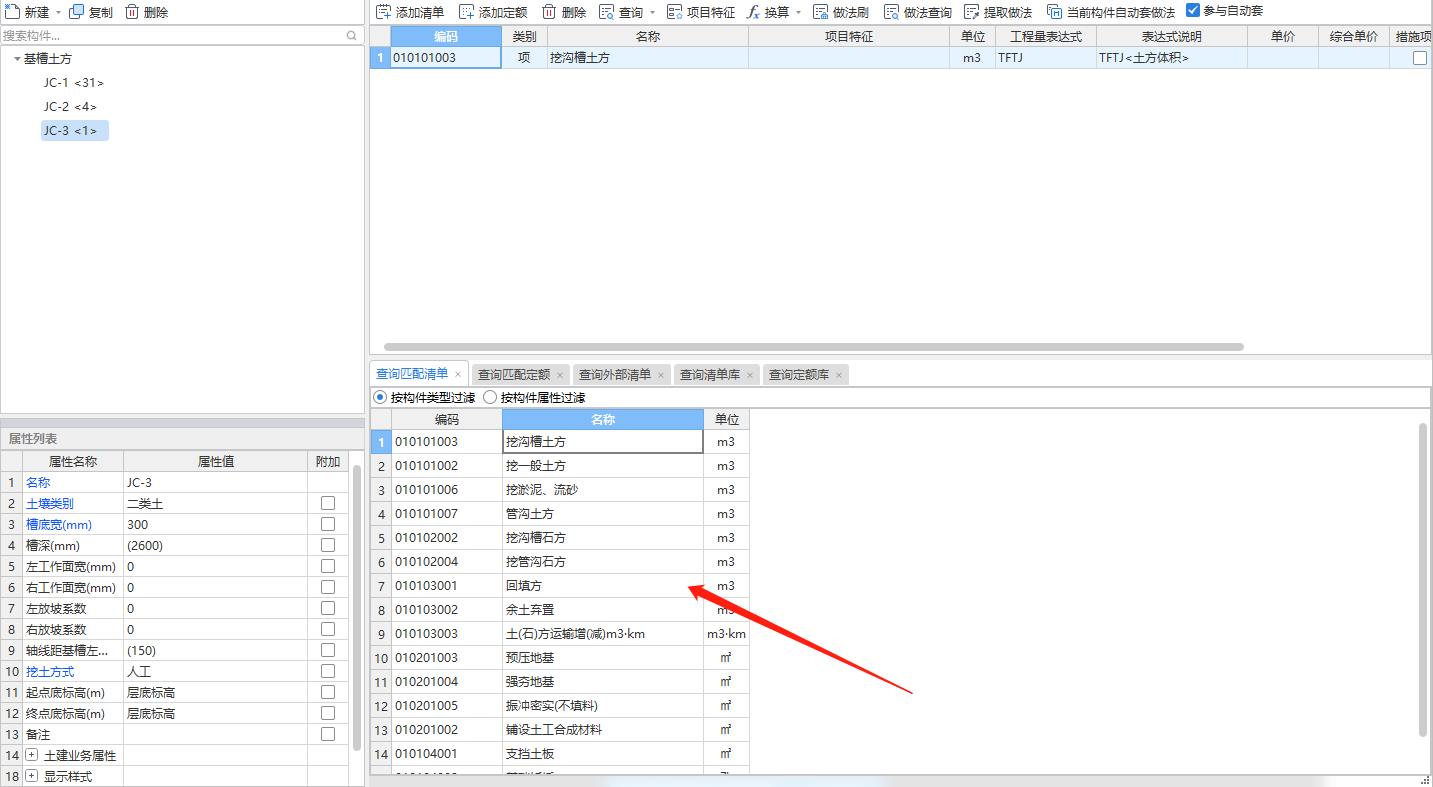Viewport: 1433px width, 787px height.
Task: Check 附加 box for 槽深(mm)
Action: tap(328, 545)
